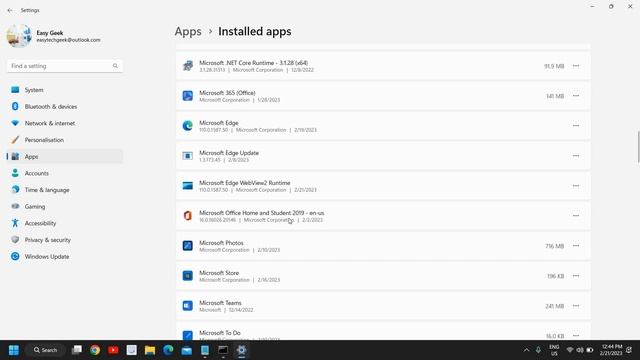Click the Office Home and Student app icon
This screenshot has width=640, height=360.
point(187,216)
